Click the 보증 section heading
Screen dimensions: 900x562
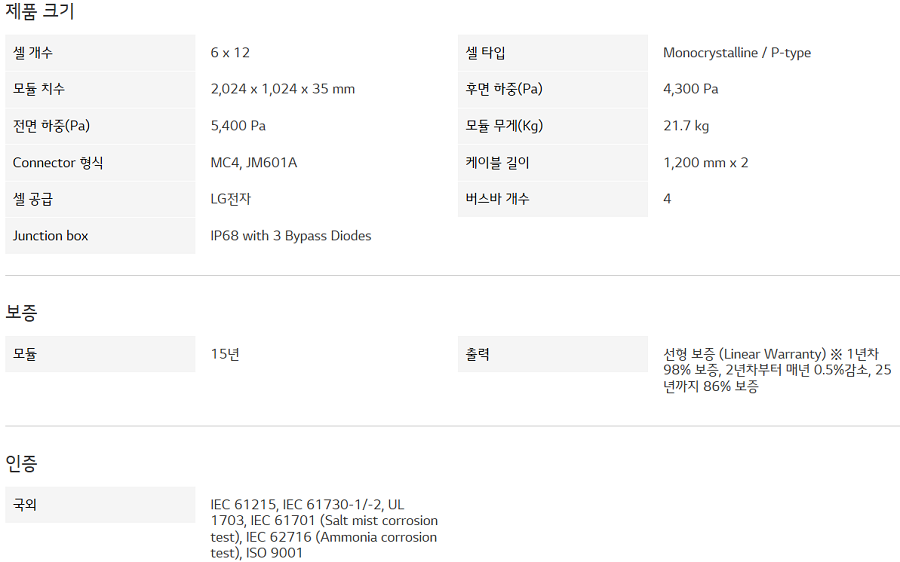21,312
